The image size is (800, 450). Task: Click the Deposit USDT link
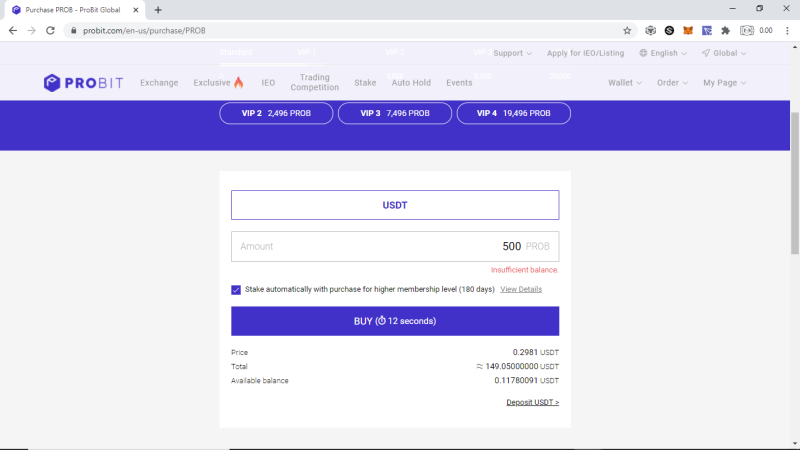pyautogui.click(x=533, y=403)
